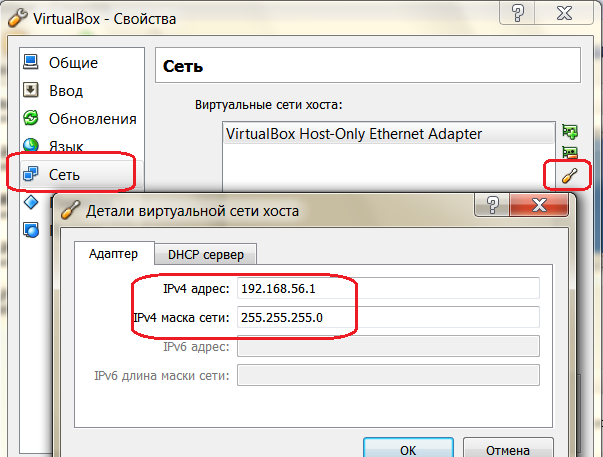
Task: Click the IPv4 маска сети field
Action: (388, 317)
